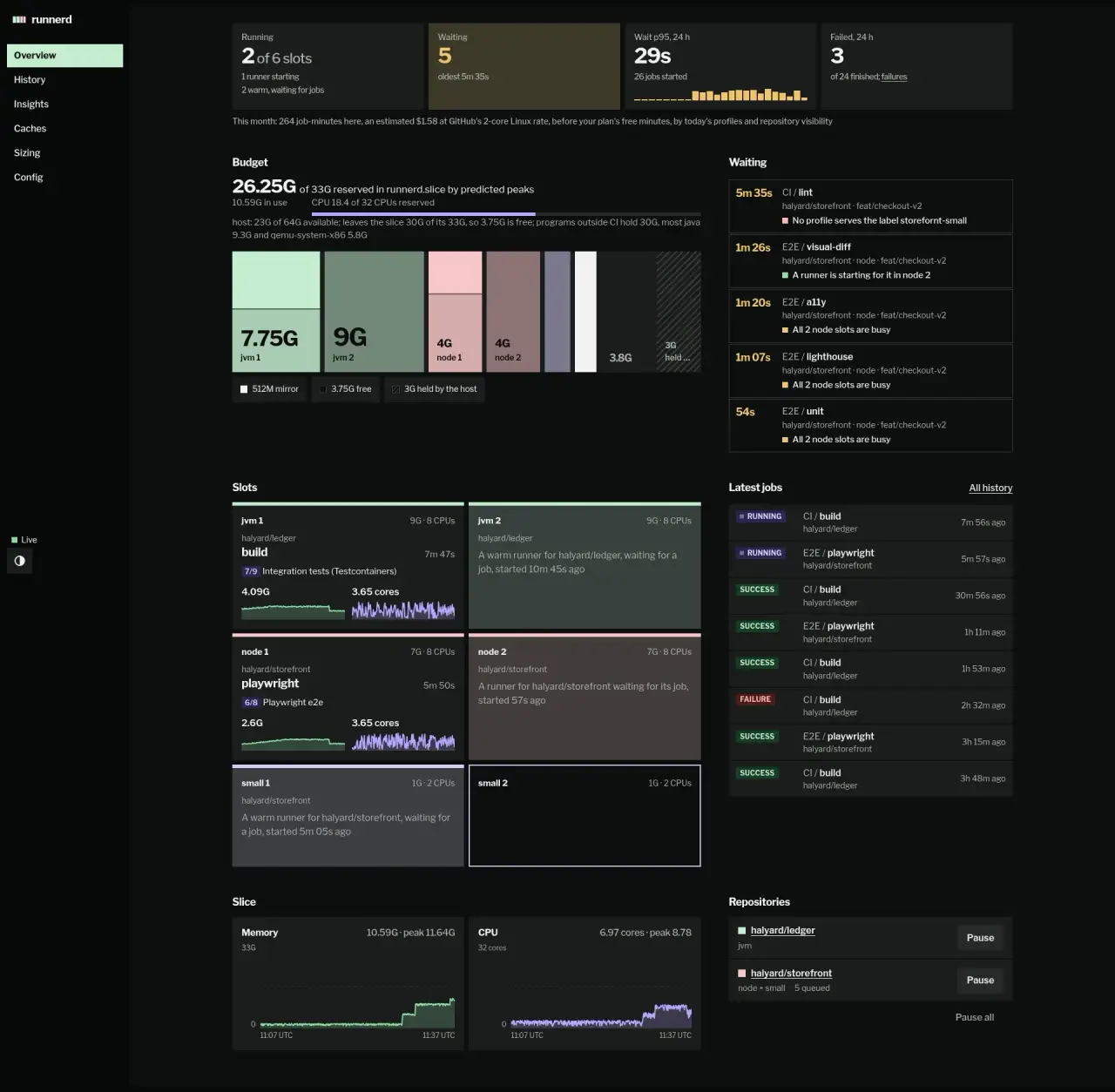Open the halyard/ledger repository link

click(782, 931)
